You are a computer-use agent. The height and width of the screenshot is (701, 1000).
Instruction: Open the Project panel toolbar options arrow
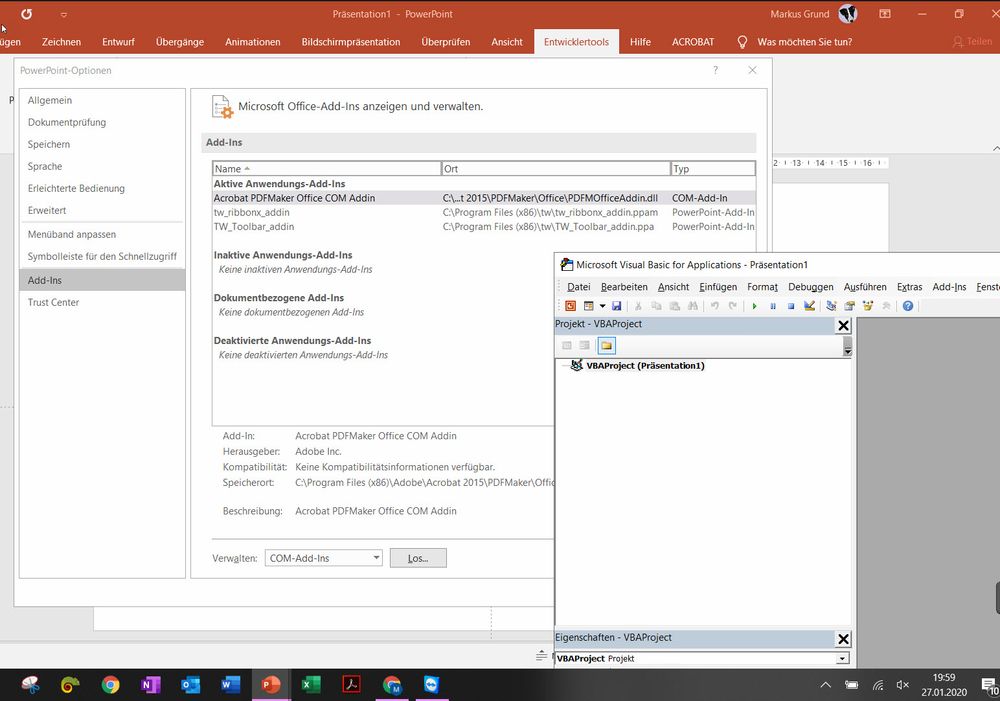pos(847,347)
